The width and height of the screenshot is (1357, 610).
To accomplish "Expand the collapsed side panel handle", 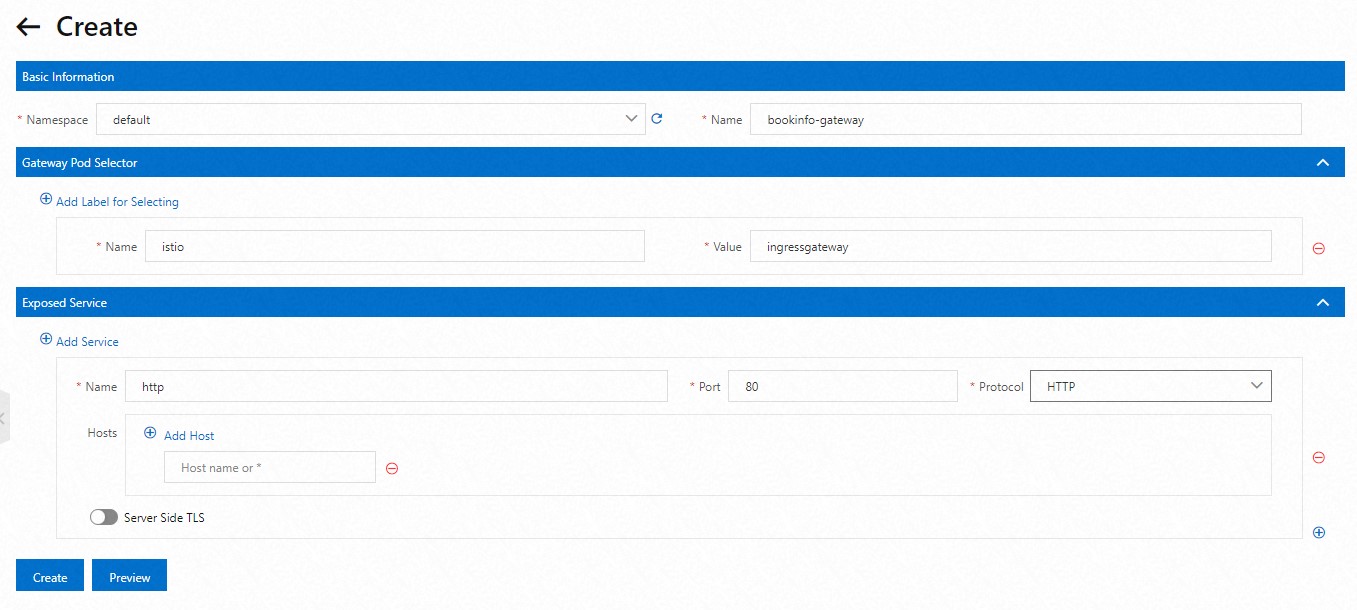I will 4,418.
